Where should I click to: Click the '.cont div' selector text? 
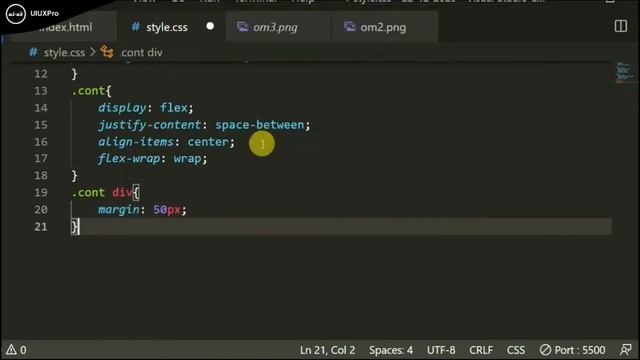tap(102, 192)
